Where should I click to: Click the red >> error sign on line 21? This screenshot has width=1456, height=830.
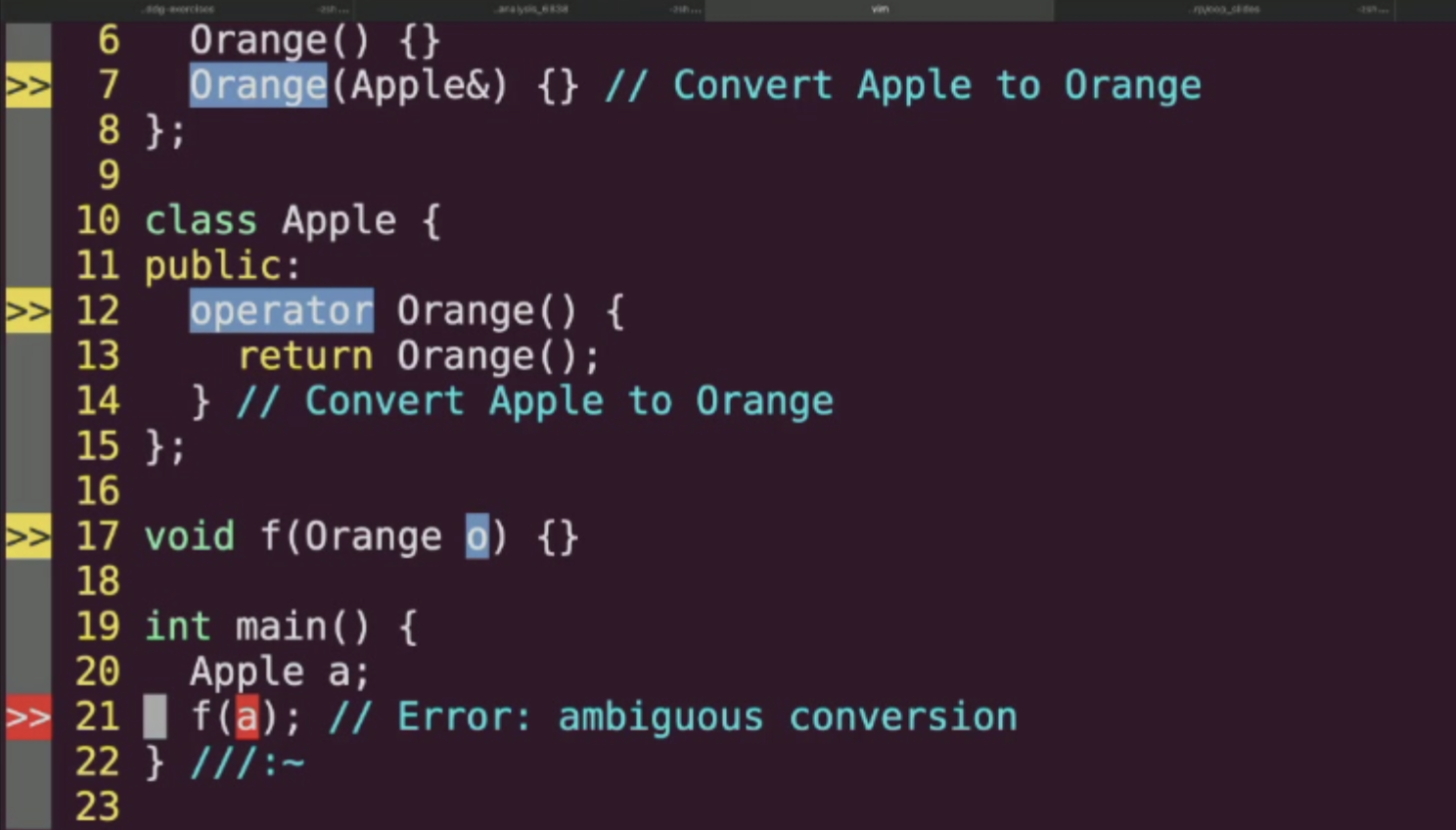tap(28, 717)
